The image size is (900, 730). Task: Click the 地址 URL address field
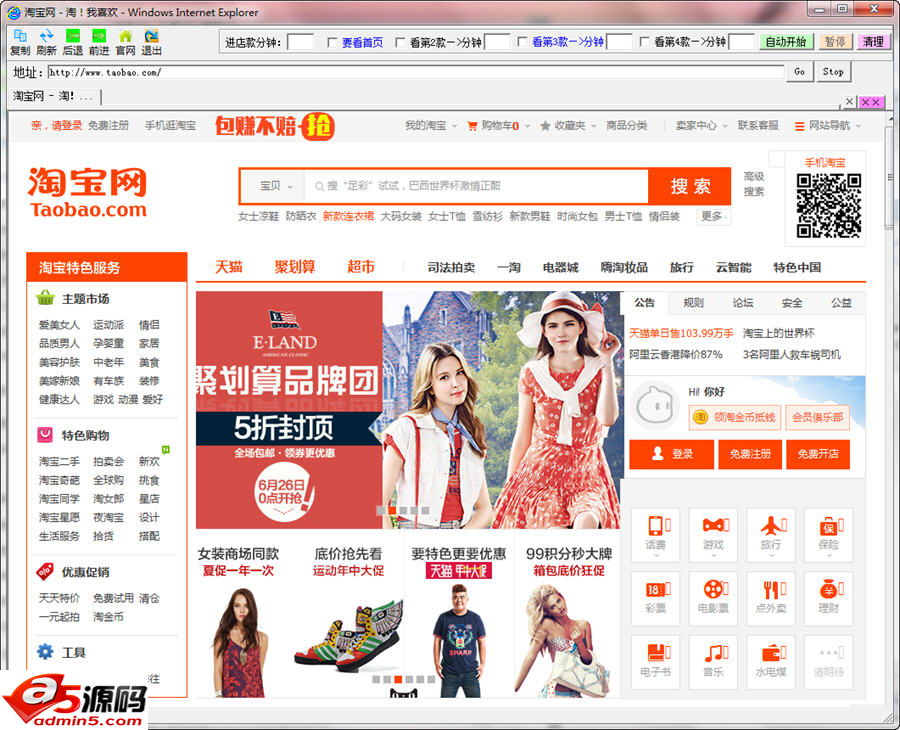(x=416, y=72)
